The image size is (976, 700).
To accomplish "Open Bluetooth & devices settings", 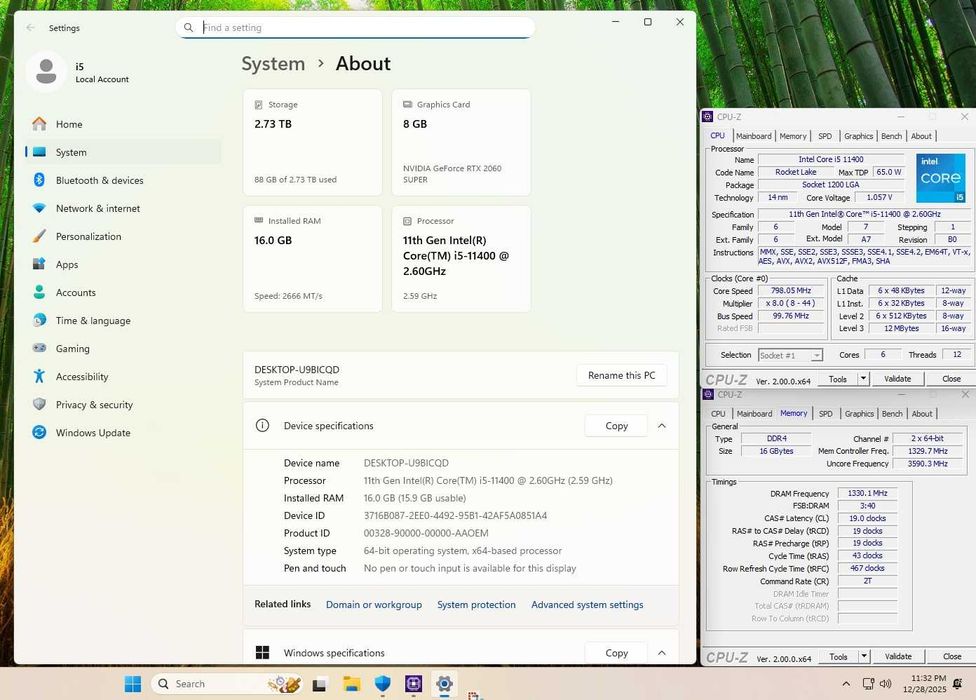I will click(x=123, y=180).
